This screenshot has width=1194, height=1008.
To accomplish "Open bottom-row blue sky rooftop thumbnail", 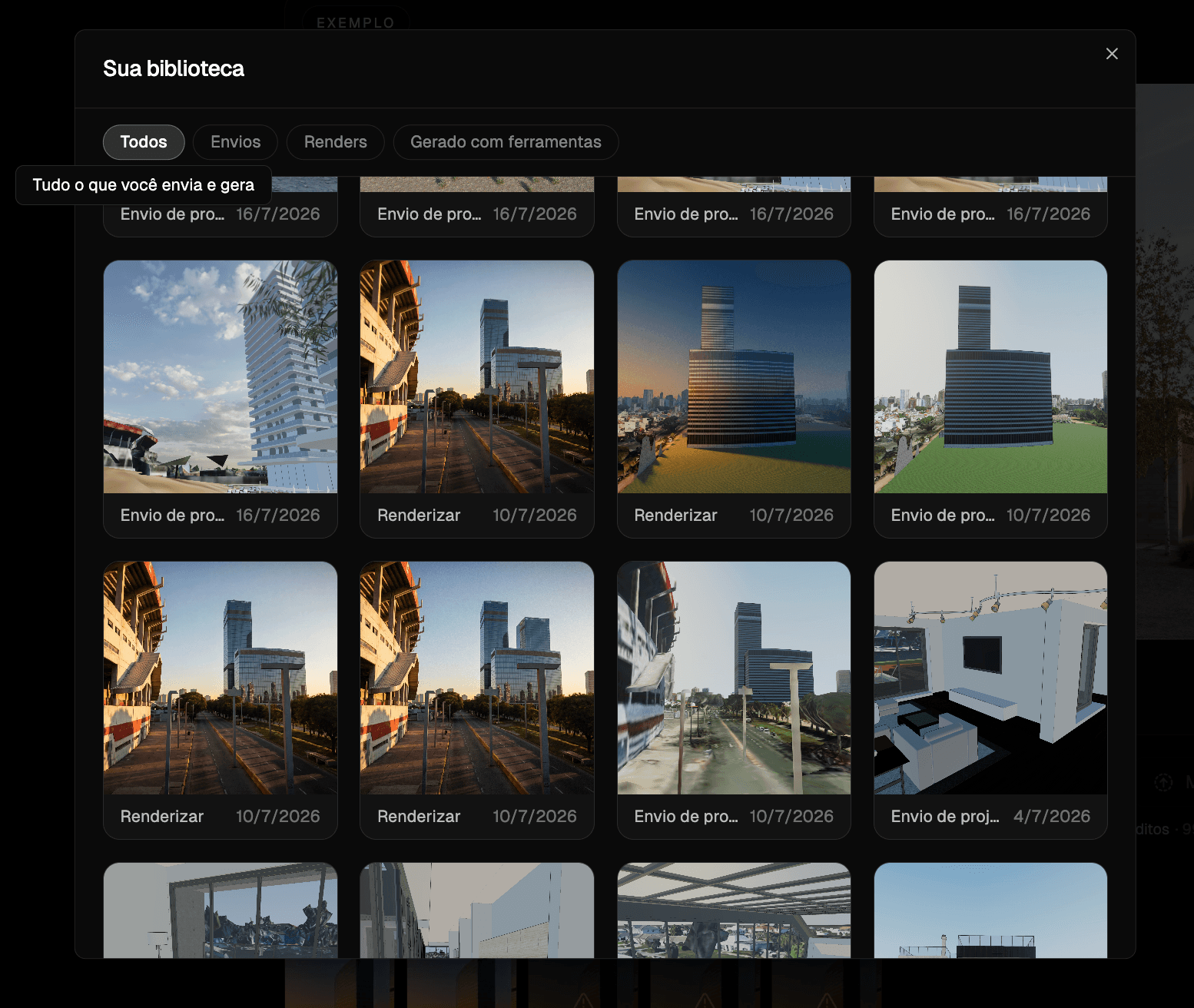I will tap(990, 910).
